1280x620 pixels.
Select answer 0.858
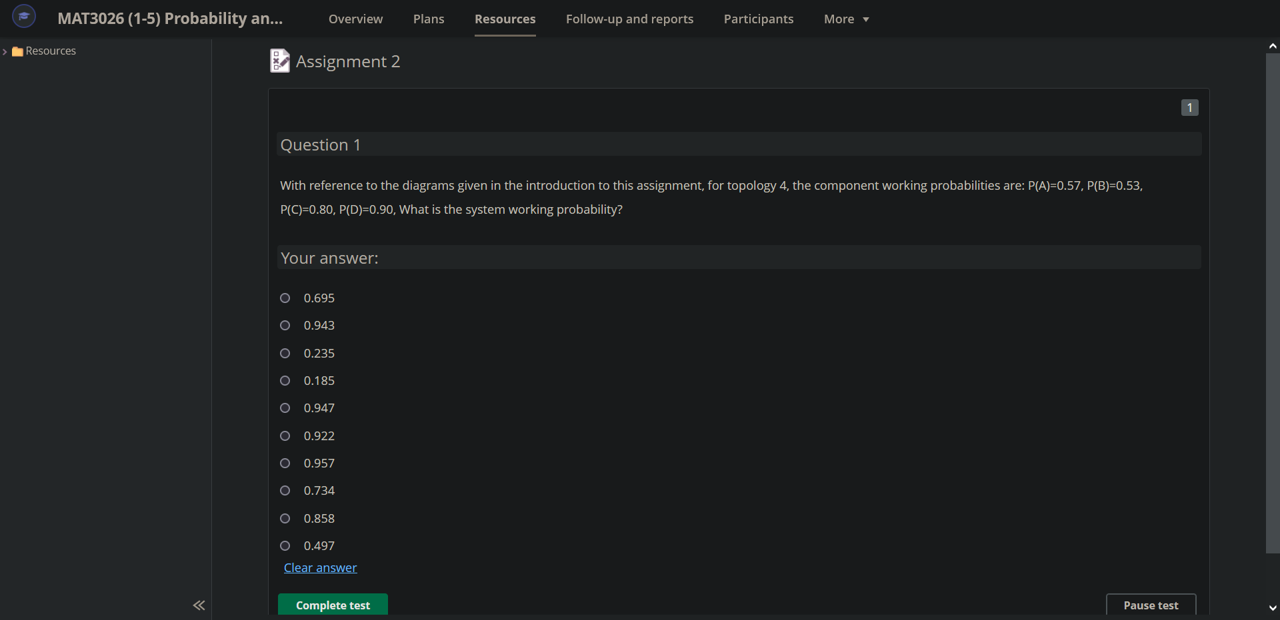point(285,518)
